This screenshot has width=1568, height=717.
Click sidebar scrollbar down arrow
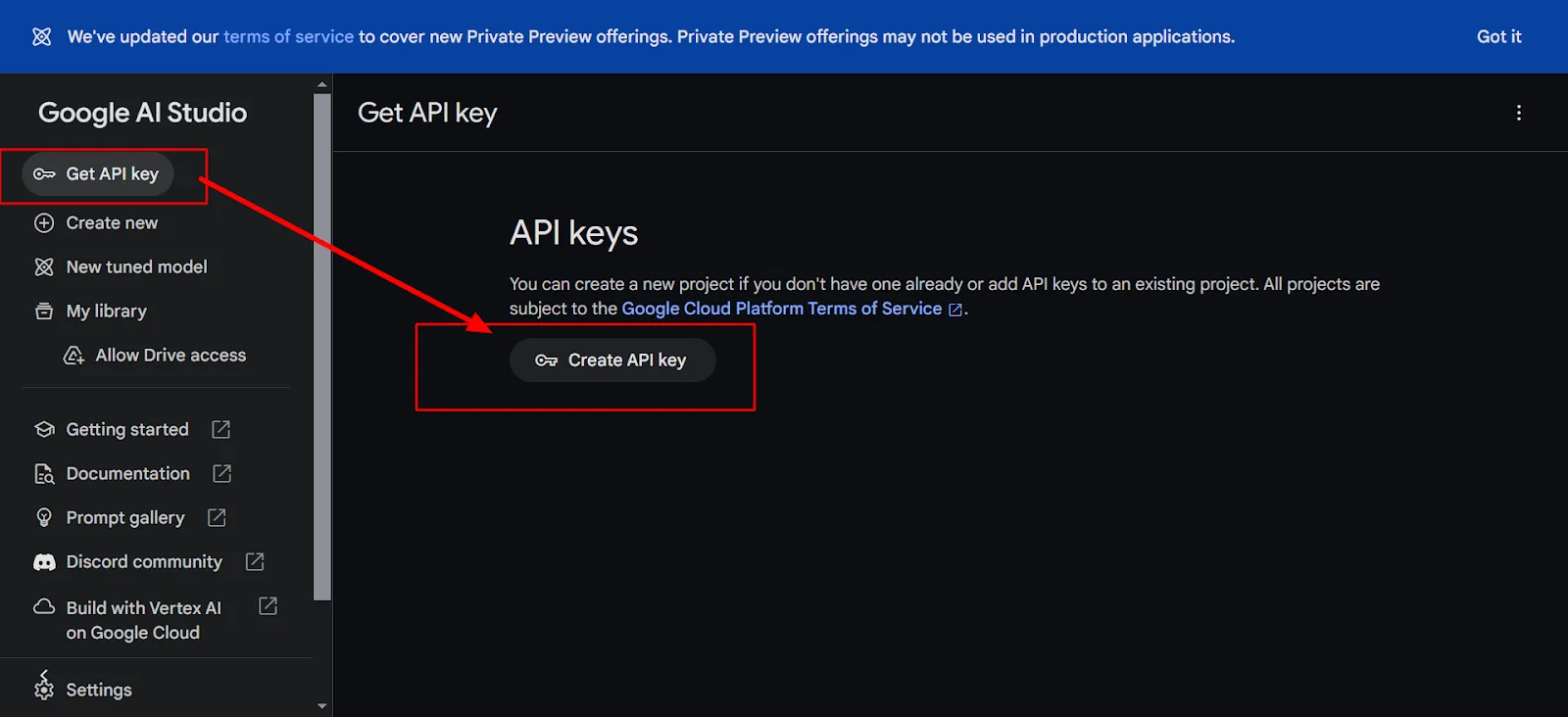point(322,706)
